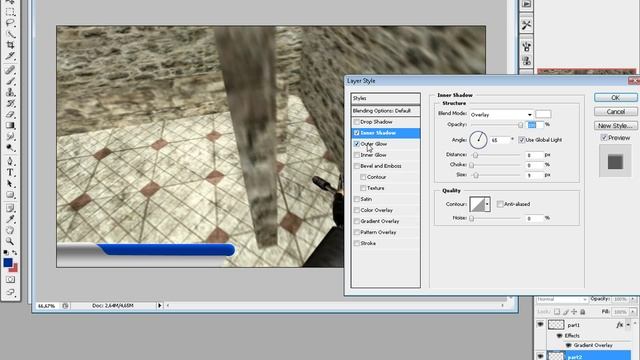This screenshot has width=640, height=360.
Task: Collapse part1 layer effects arrow
Action: point(628,325)
